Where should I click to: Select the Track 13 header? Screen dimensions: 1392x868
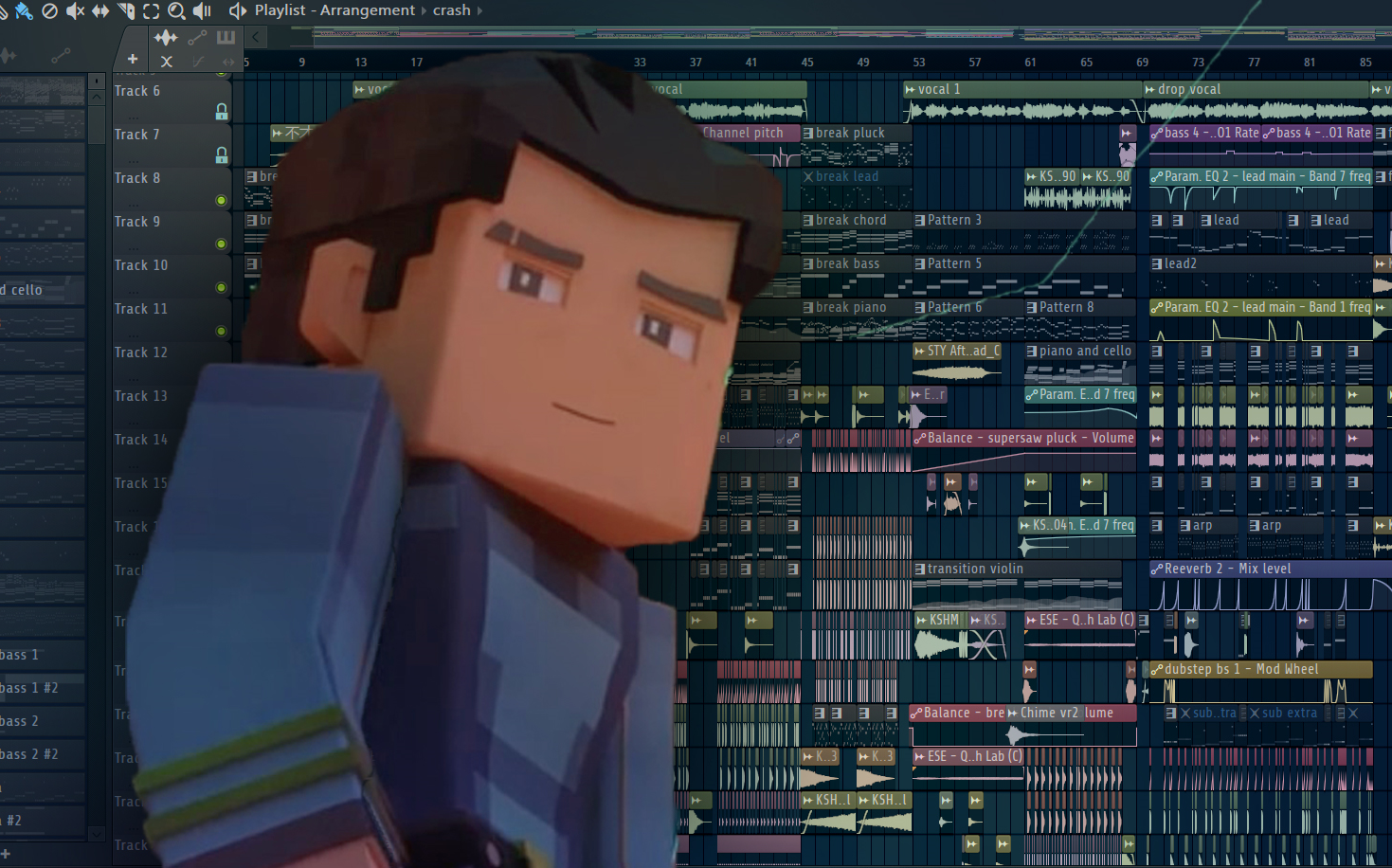(141, 396)
